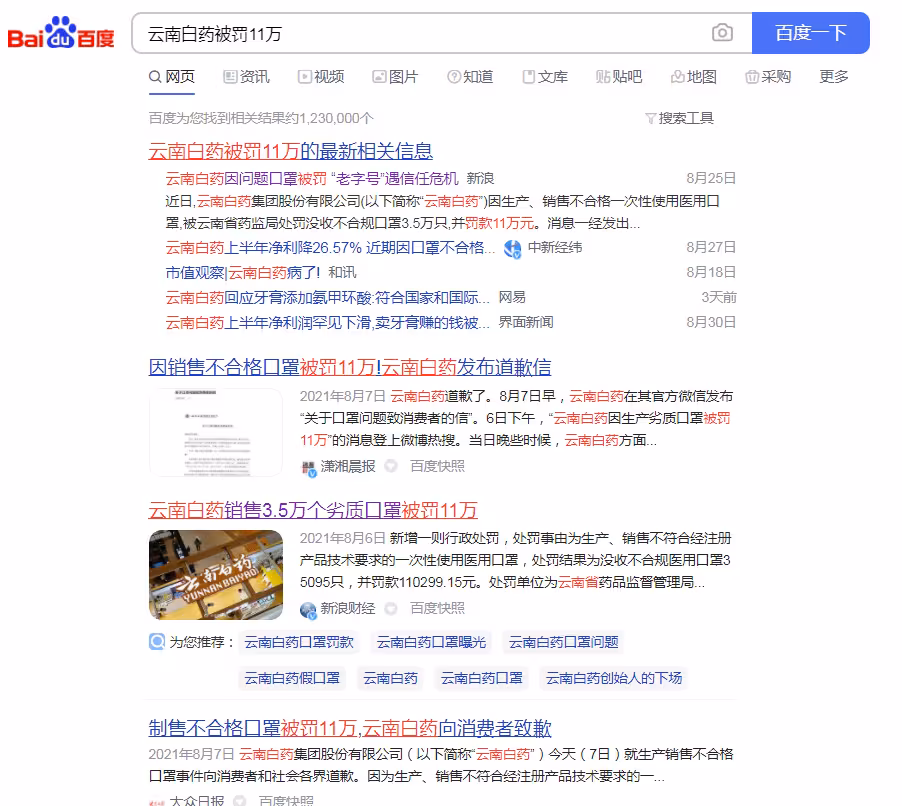Switch to the 文库 tab
The width and height of the screenshot is (902, 806).
(x=545, y=77)
